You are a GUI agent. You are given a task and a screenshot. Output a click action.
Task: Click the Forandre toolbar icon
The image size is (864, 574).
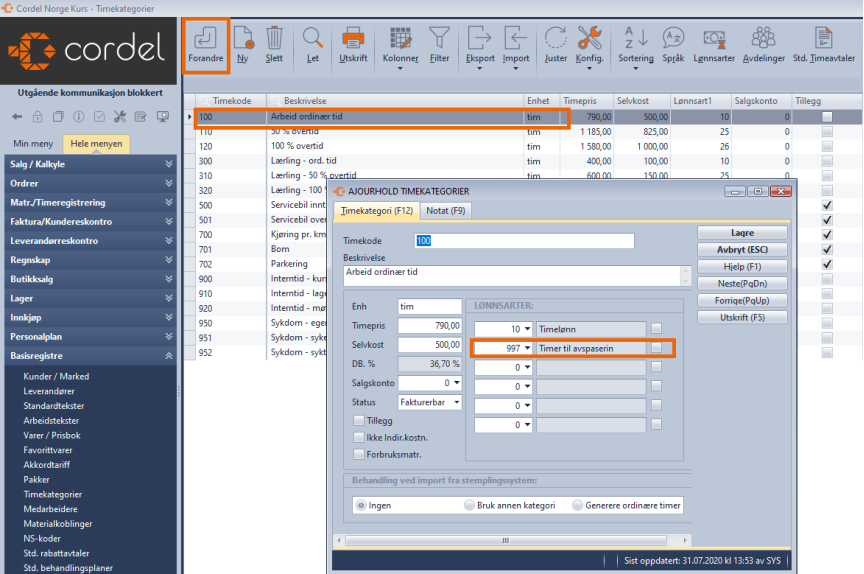point(205,38)
